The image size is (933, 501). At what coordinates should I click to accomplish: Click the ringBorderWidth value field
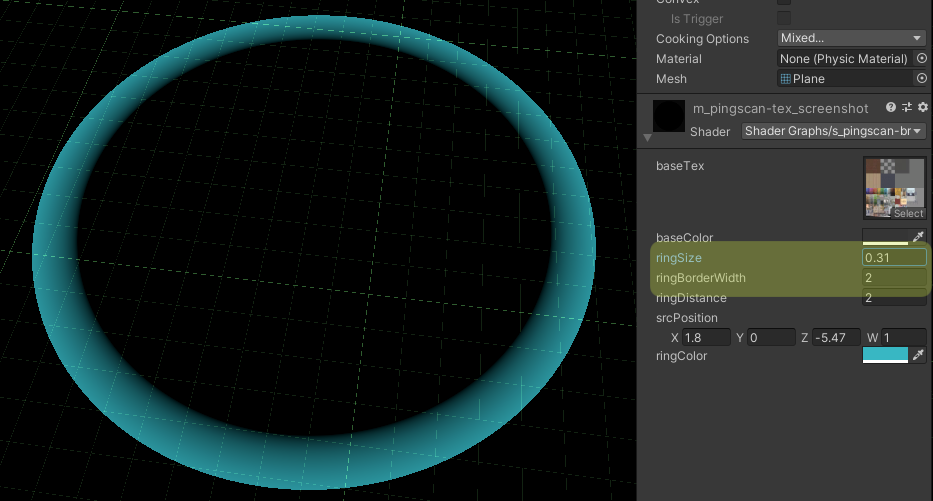point(893,278)
